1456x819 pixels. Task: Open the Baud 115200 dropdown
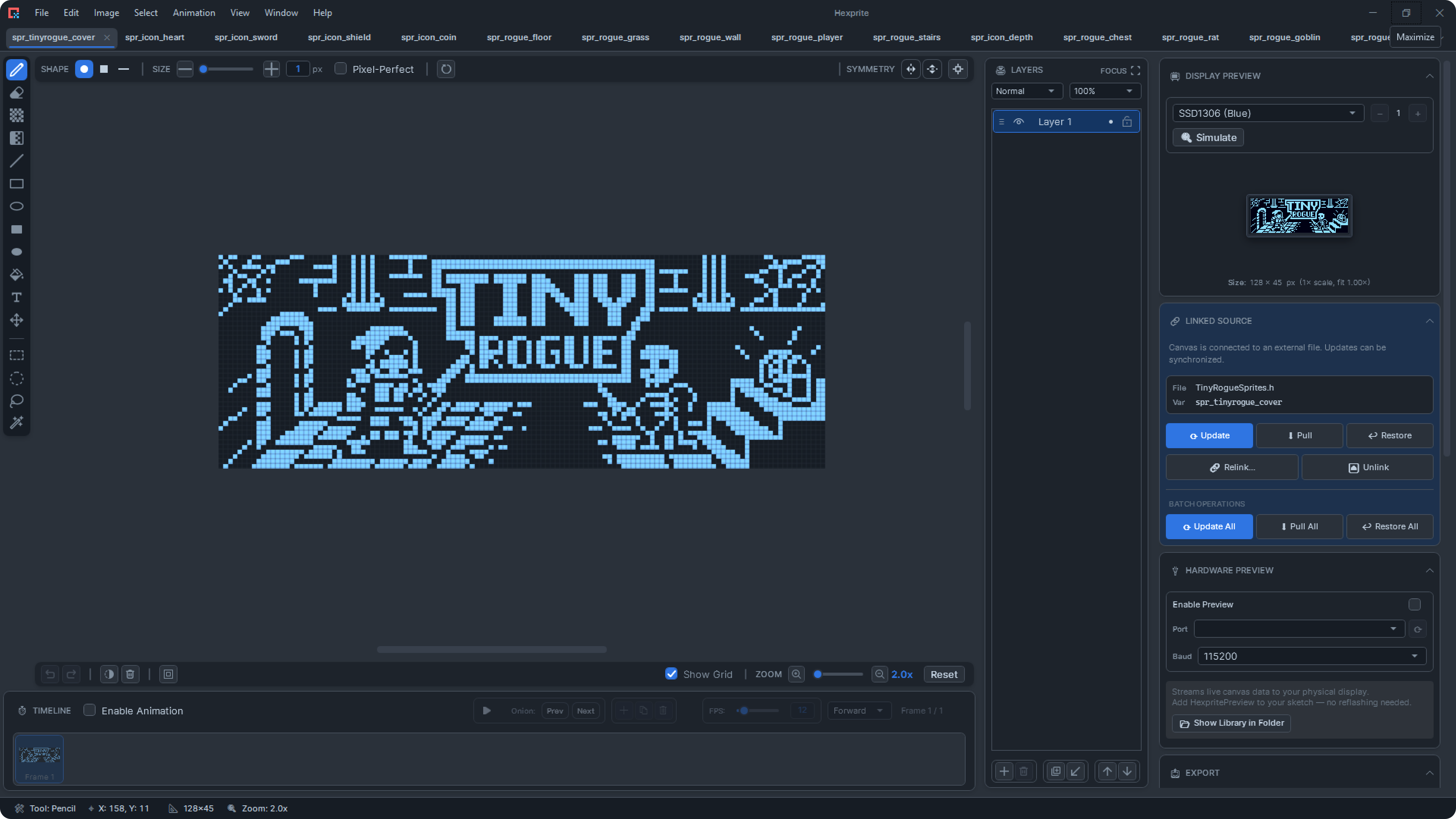coord(1311,656)
